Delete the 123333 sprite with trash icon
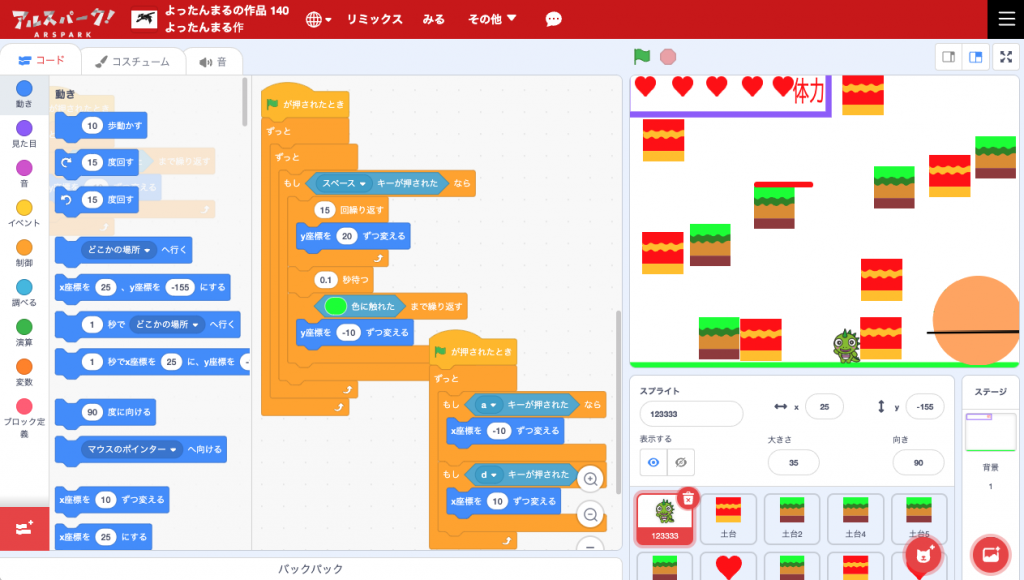The width and height of the screenshot is (1024, 580). (x=688, y=499)
